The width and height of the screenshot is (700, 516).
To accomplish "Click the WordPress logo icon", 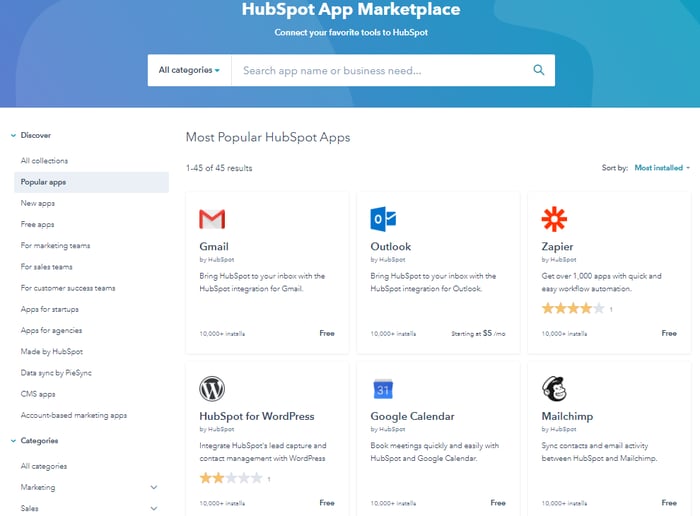I will [x=212, y=389].
